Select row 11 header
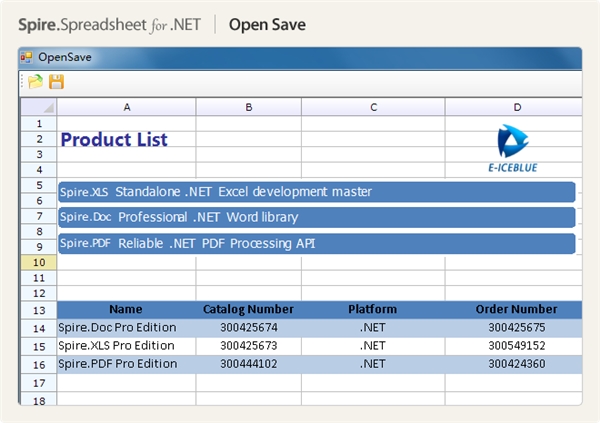The width and height of the screenshot is (600, 423). tap(39, 278)
